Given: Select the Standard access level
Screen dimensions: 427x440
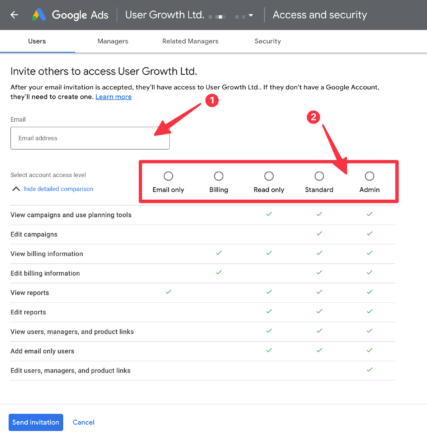Looking at the screenshot, I should click(x=319, y=176).
